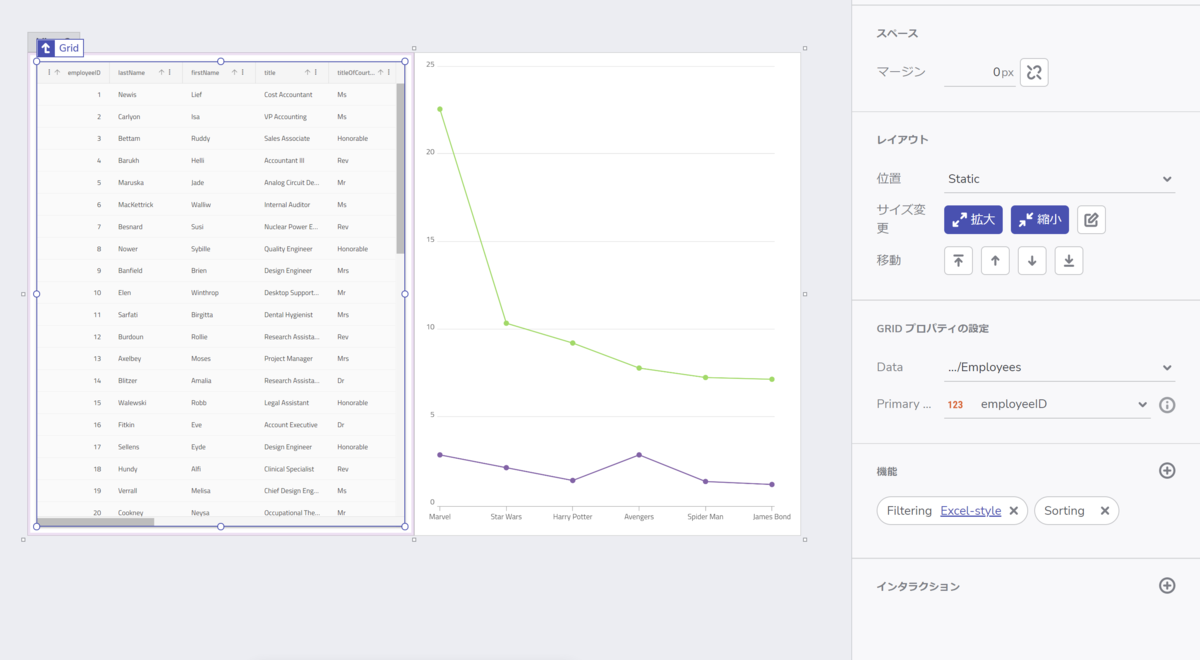Move the Grid to the front with topmost arrow
Viewport: 1200px width, 660px height.
(x=957, y=260)
